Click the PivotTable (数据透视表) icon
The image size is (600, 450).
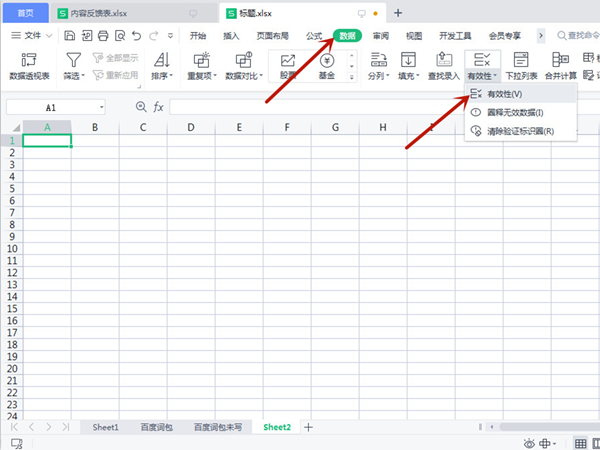coord(29,62)
